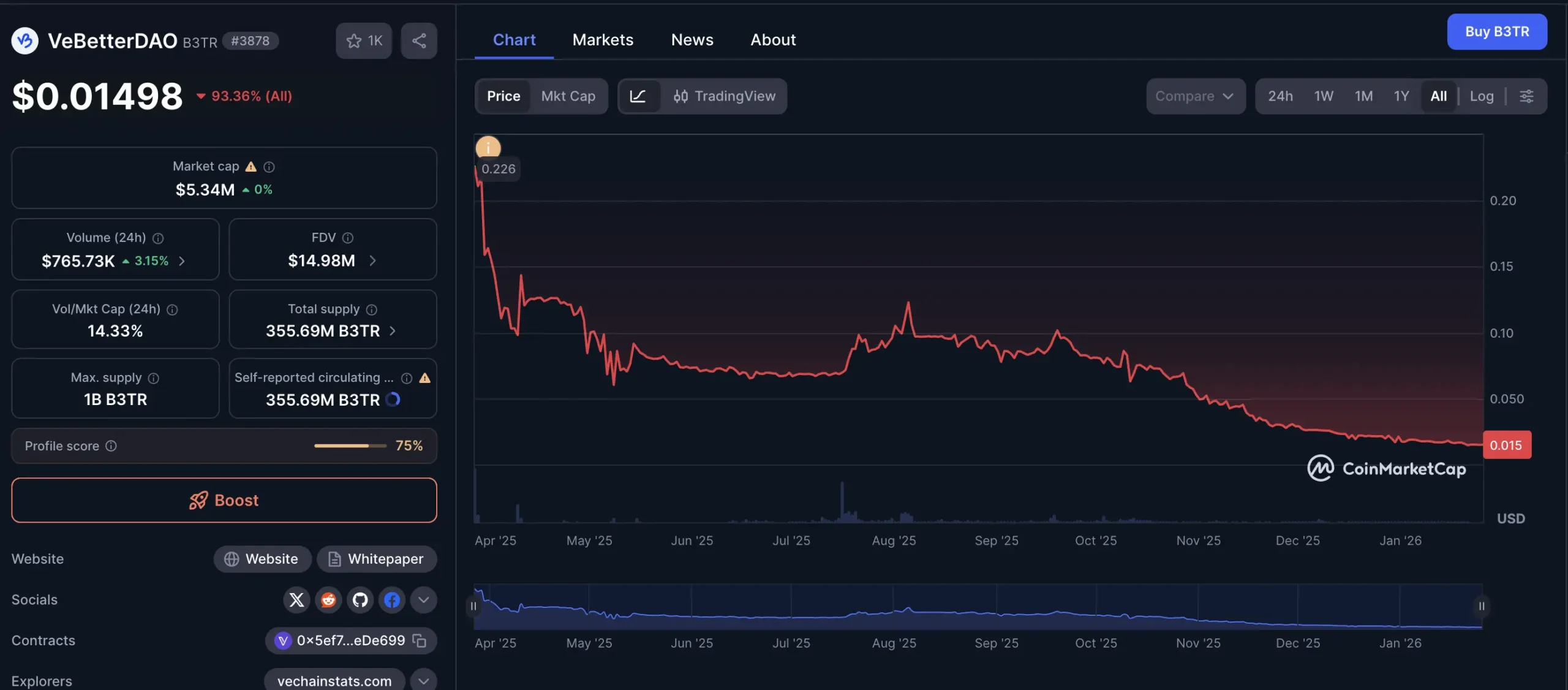This screenshot has width=1568, height=690.
Task: Open VeBetterDAO's X social profile
Action: coord(296,600)
